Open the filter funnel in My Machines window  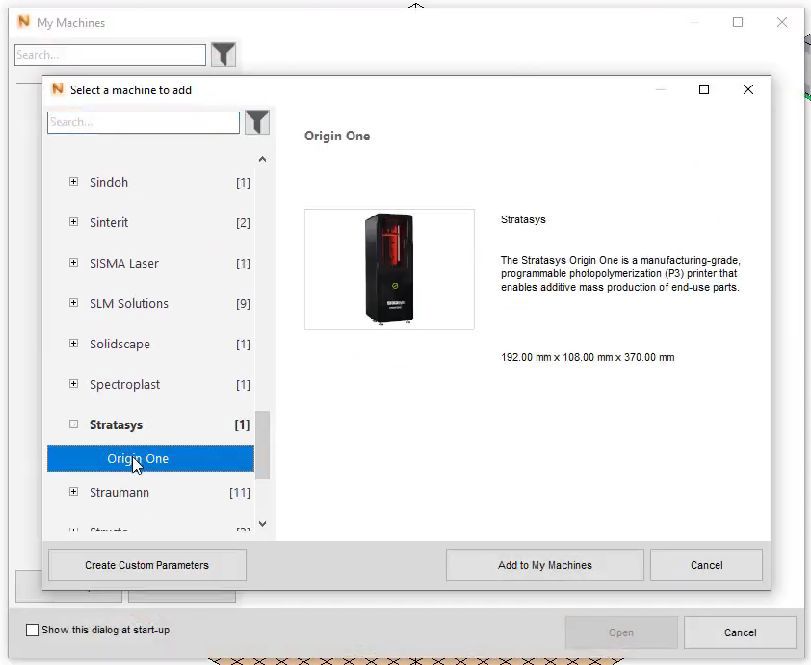click(224, 54)
